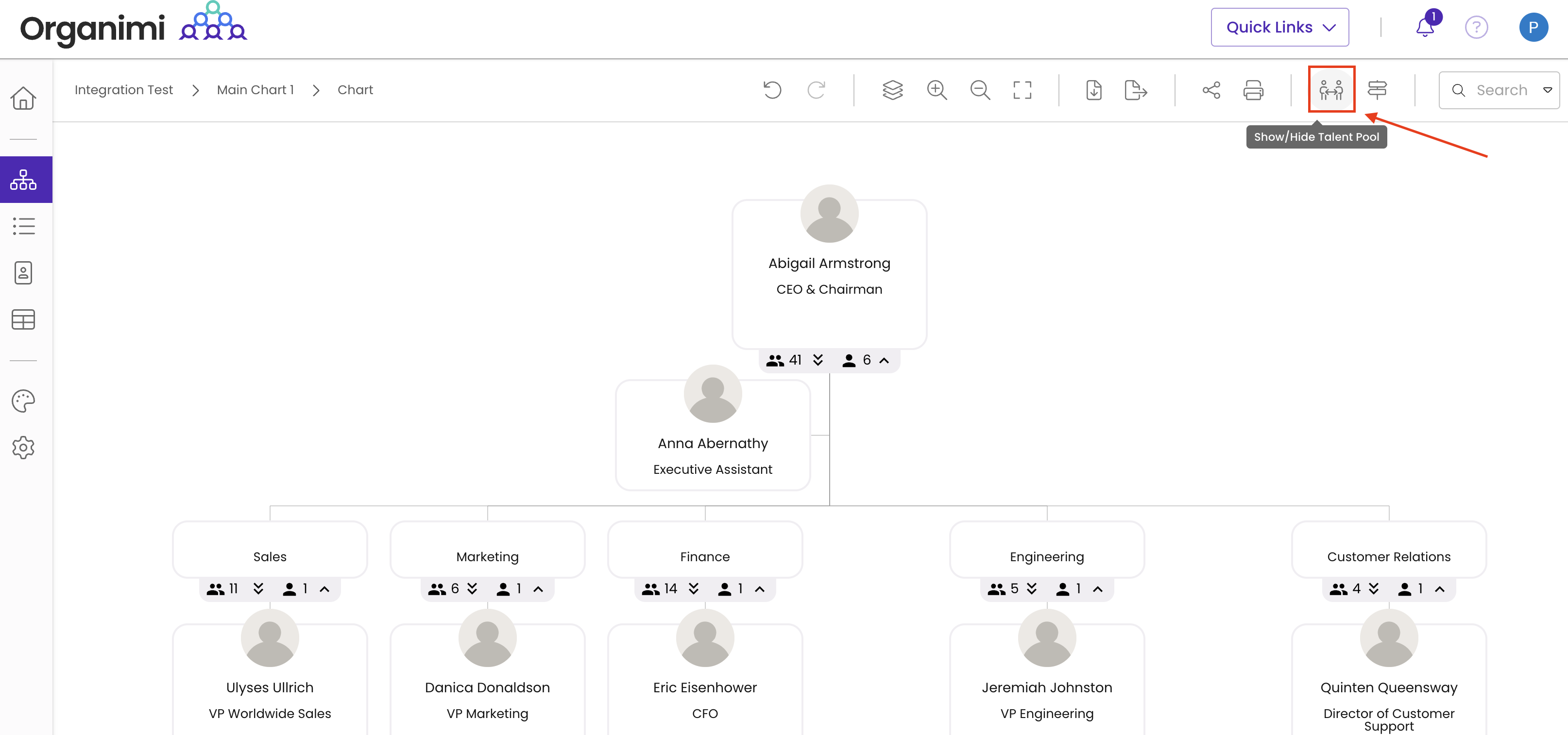
Task: Click the print chart icon
Action: coord(1253,90)
